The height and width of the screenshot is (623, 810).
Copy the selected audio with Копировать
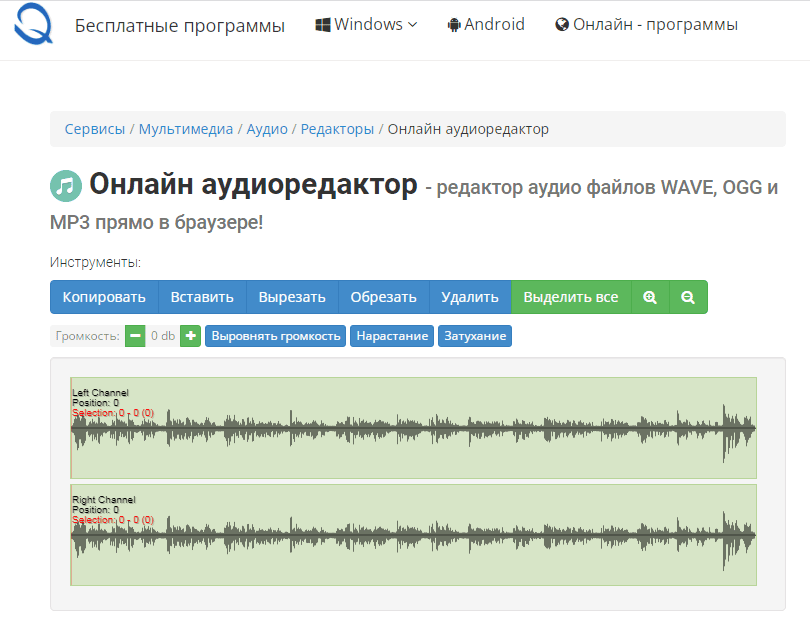(x=103, y=297)
